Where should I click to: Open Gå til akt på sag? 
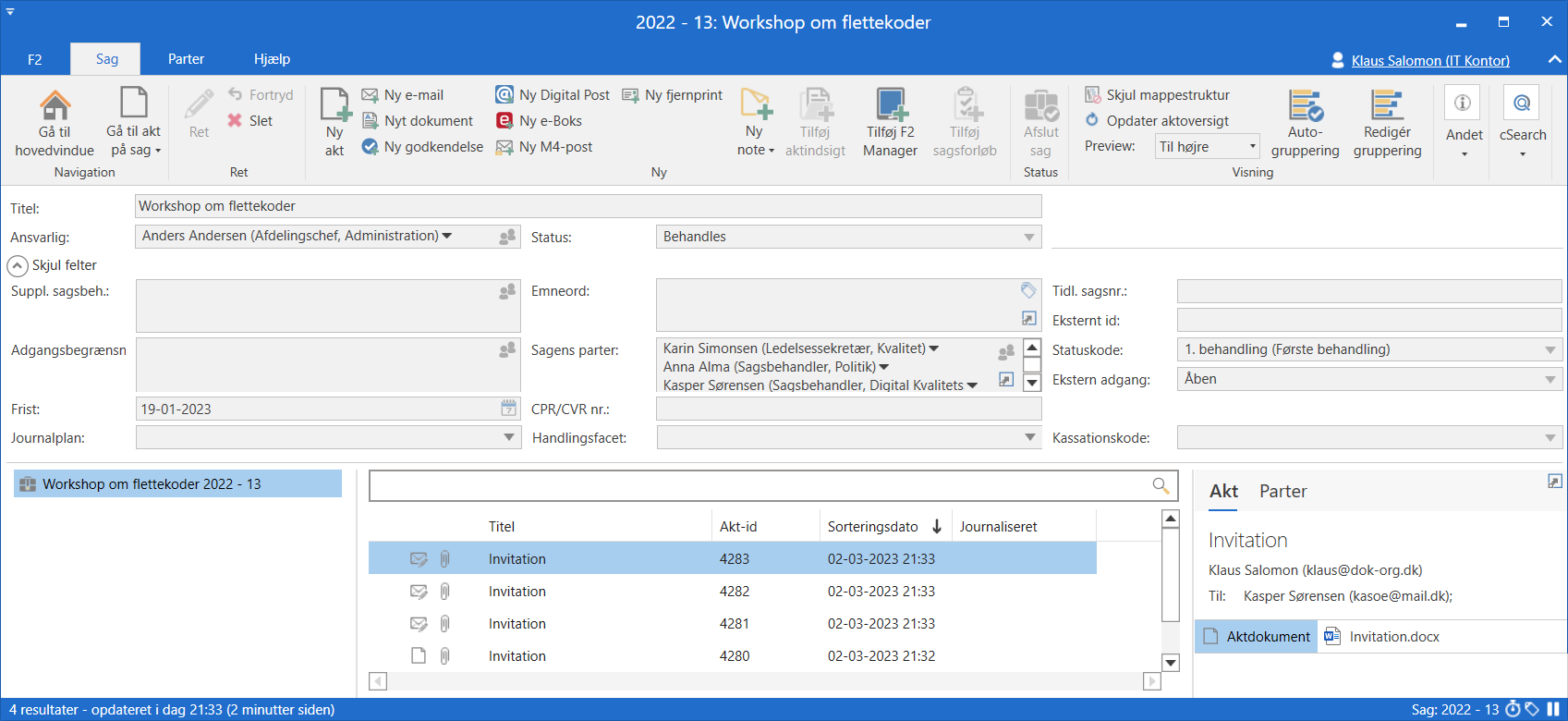click(x=134, y=123)
